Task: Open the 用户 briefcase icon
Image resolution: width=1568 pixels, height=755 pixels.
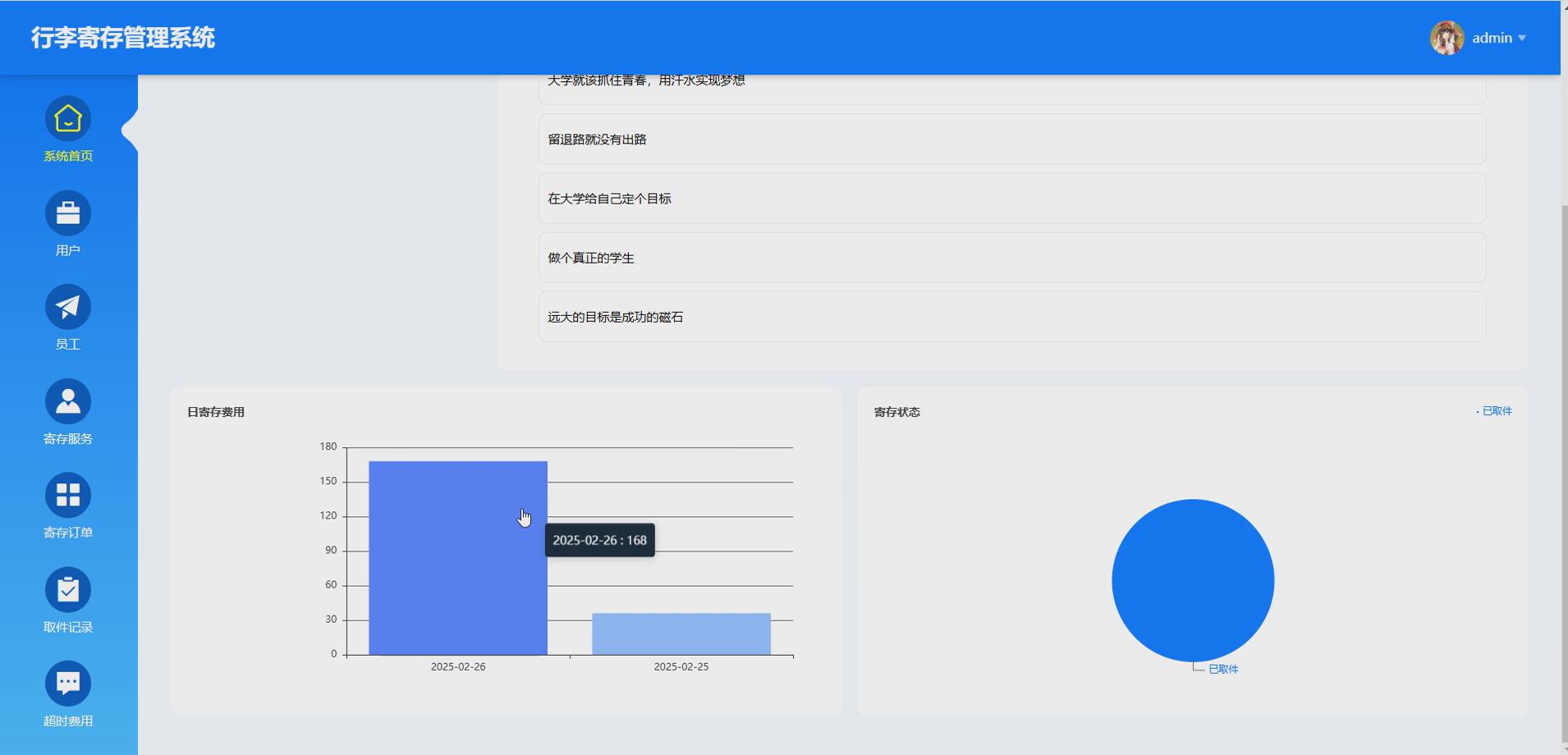Action: click(x=68, y=213)
